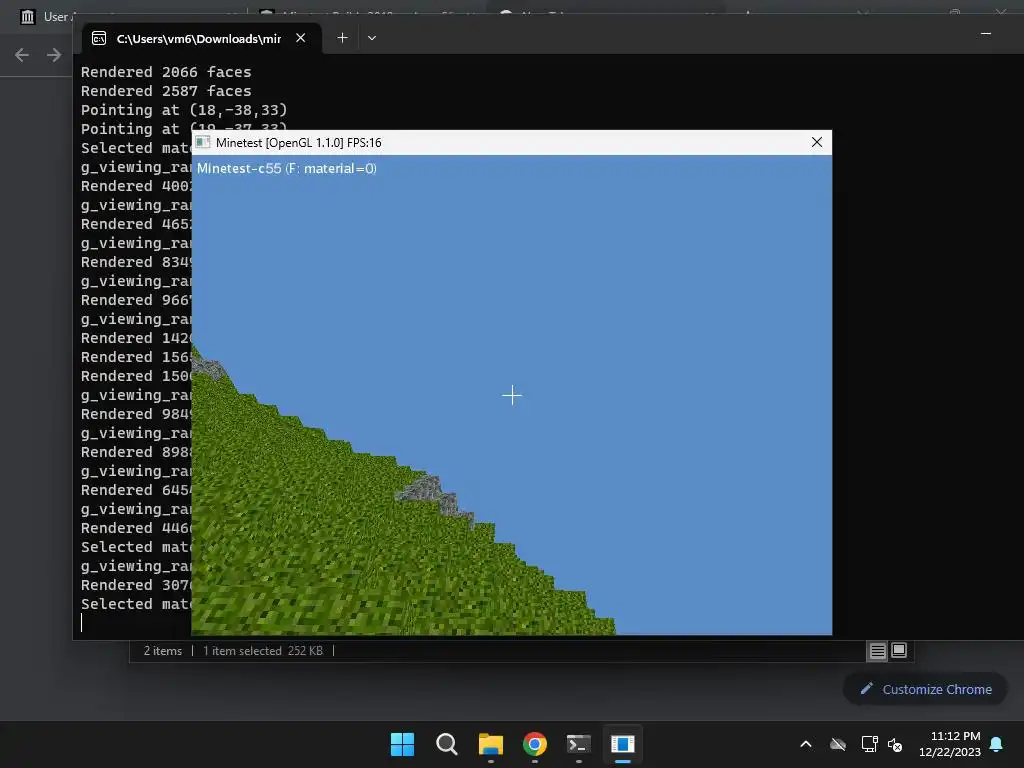Switch to large icons view in Explorer

(899, 650)
